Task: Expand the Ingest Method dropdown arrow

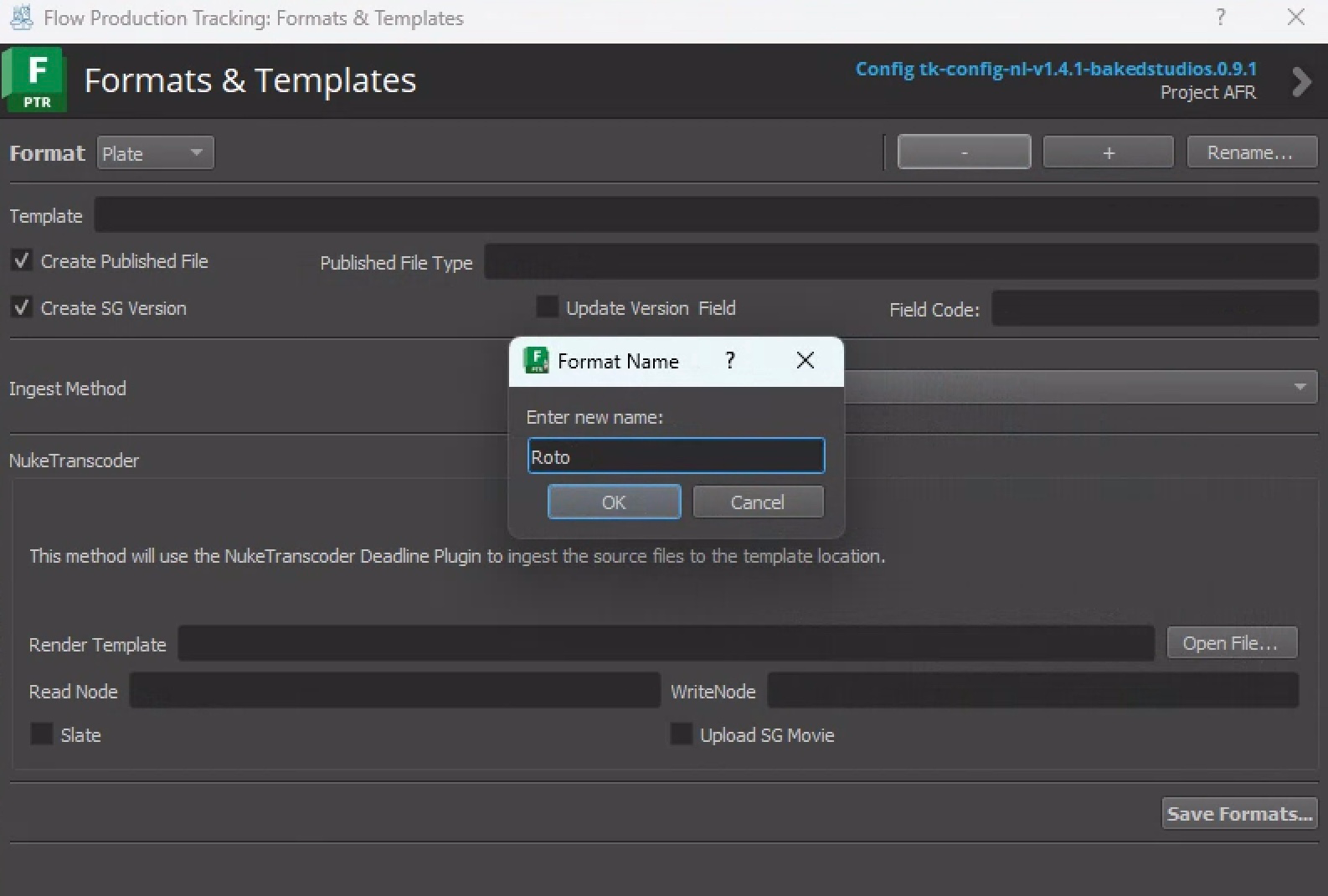Action: coord(1300,387)
